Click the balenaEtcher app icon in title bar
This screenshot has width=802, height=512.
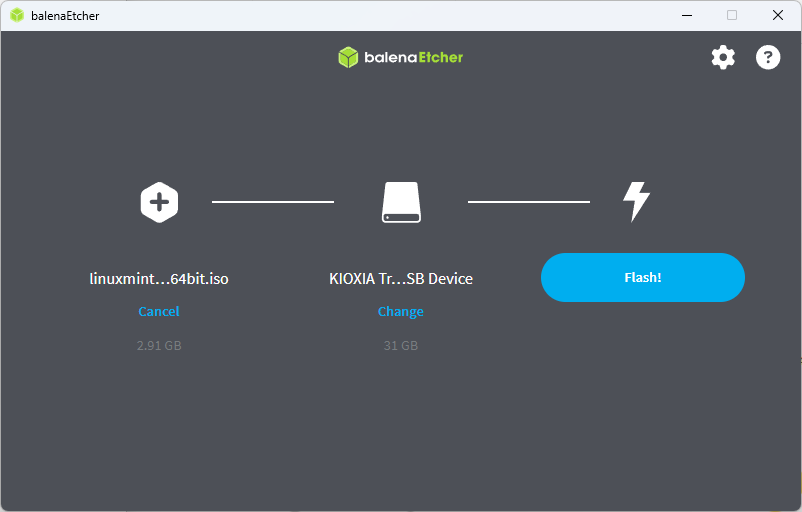[x=17, y=15]
